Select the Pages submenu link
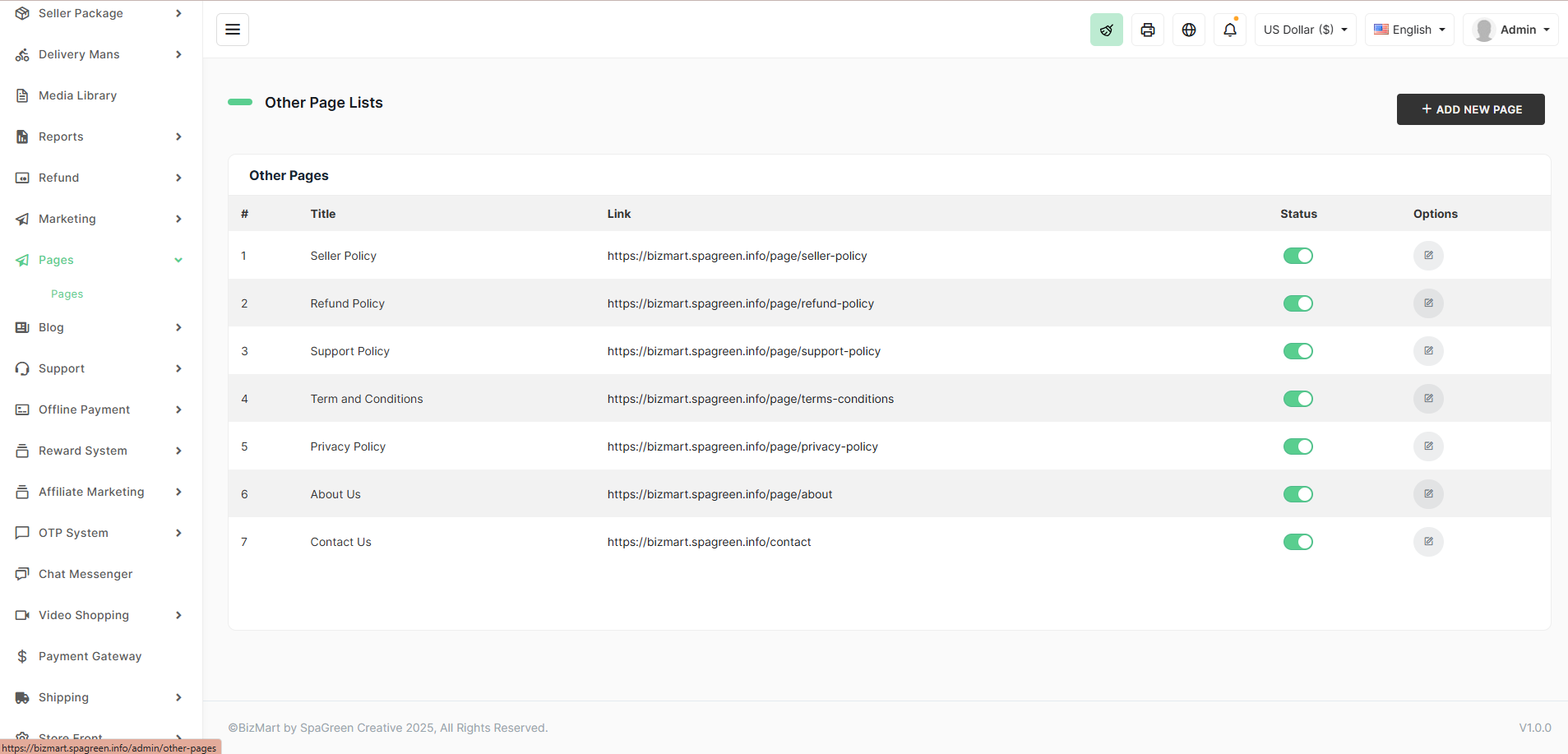 (67, 294)
